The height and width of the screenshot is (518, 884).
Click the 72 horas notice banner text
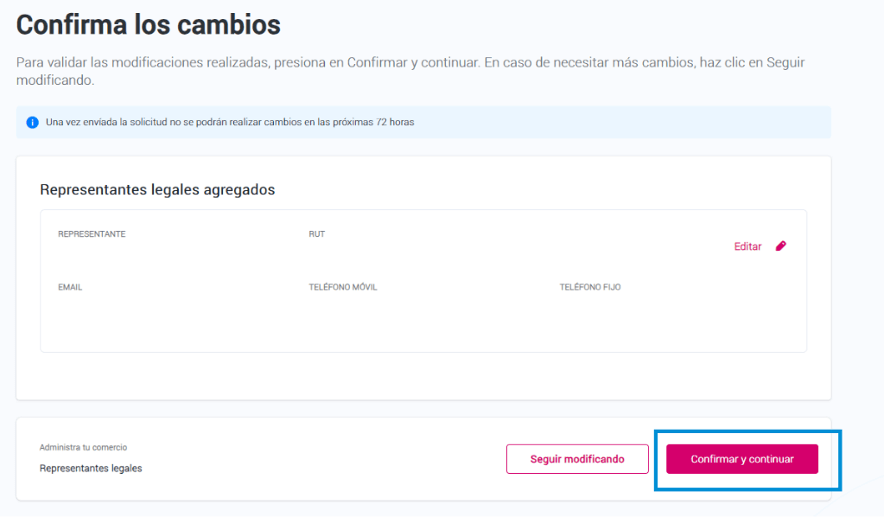click(x=230, y=122)
